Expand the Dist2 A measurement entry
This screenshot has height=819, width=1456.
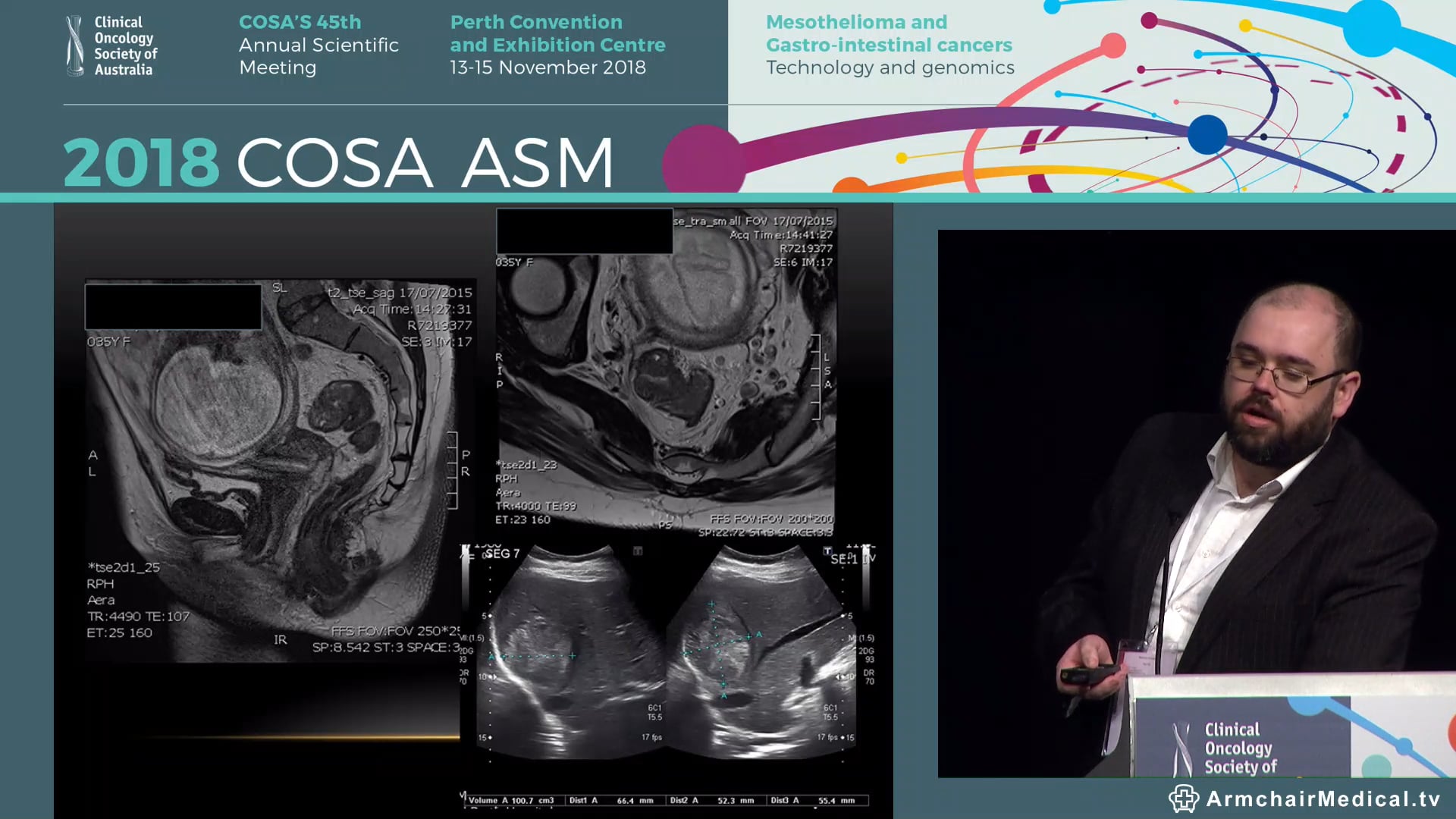point(717,801)
